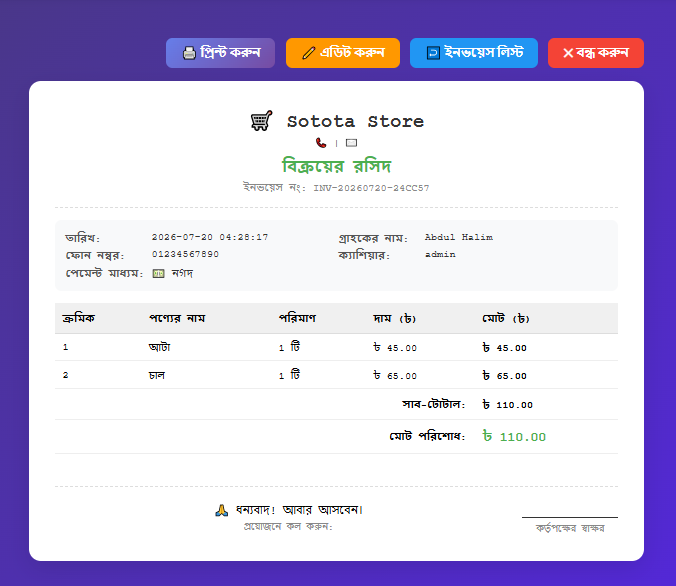The width and height of the screenshot is (676, 586).
Task: Click the বন্ধ করুন close button
Action: pyautogui.click(x=596, y=53)
